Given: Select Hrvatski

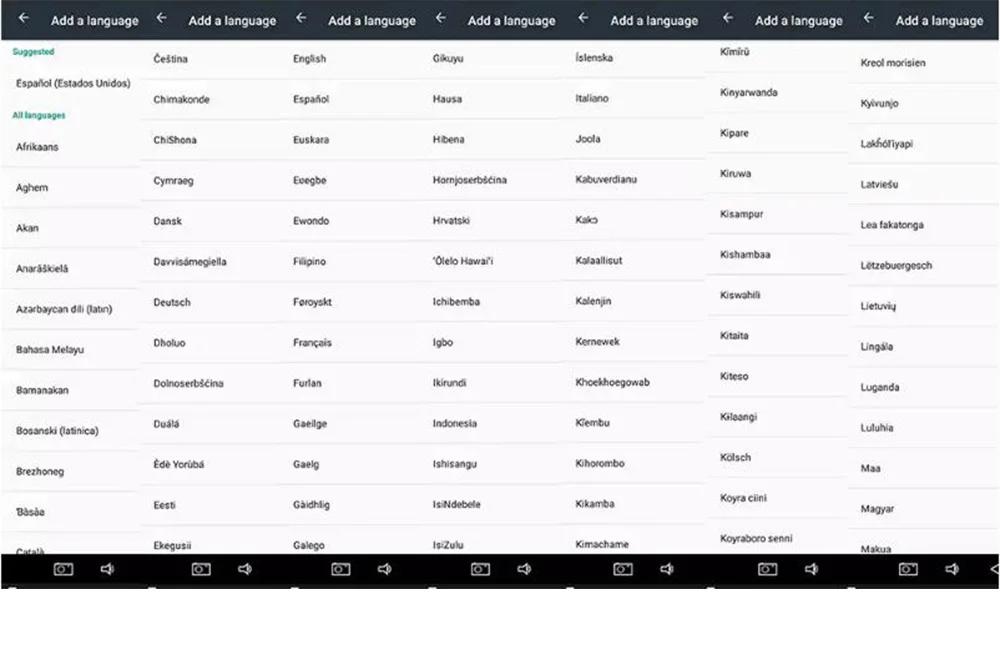Looking at the screenshot, I should 490,221.
